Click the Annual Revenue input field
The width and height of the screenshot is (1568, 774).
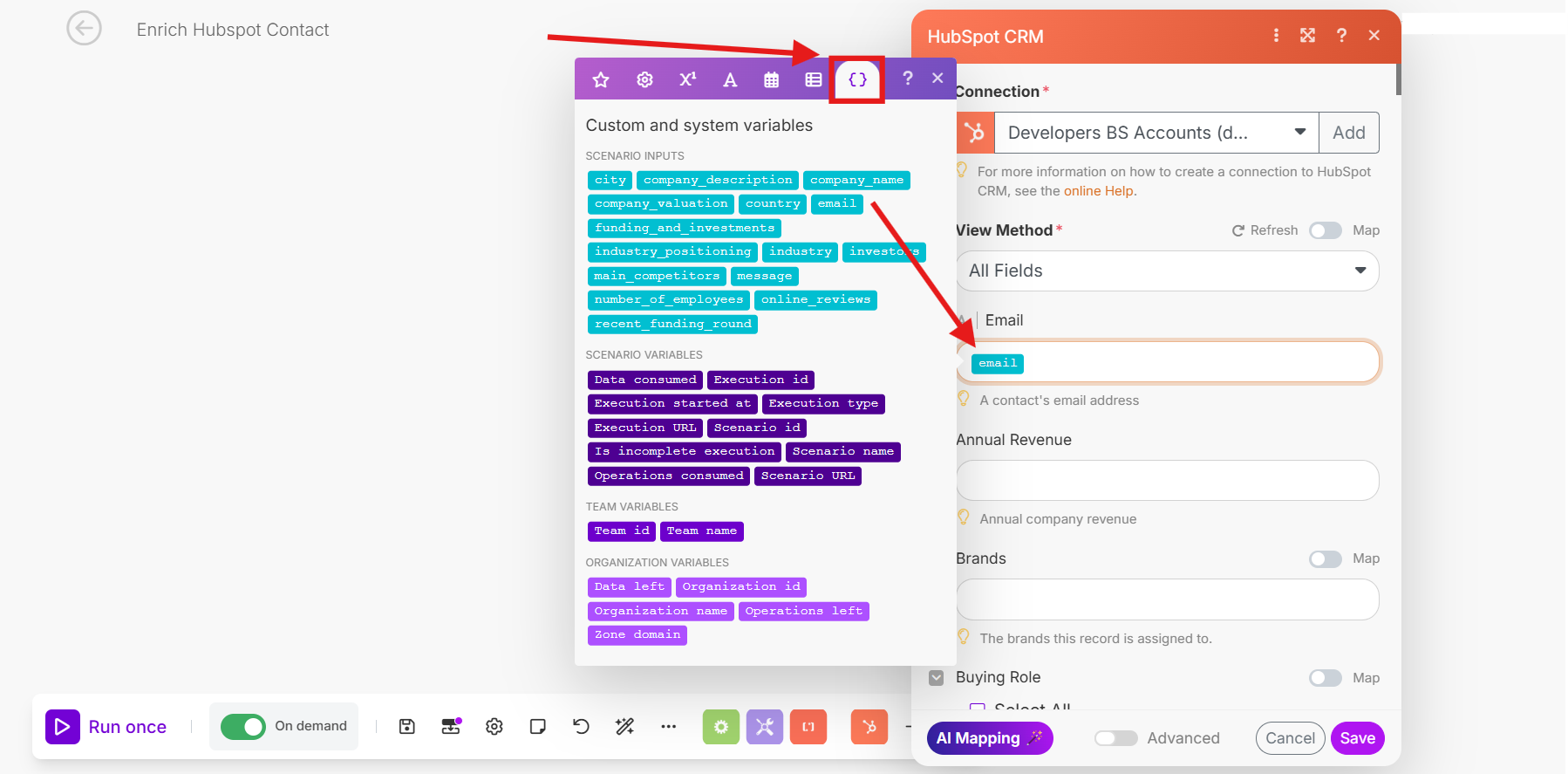click(x=1168, y=480)
